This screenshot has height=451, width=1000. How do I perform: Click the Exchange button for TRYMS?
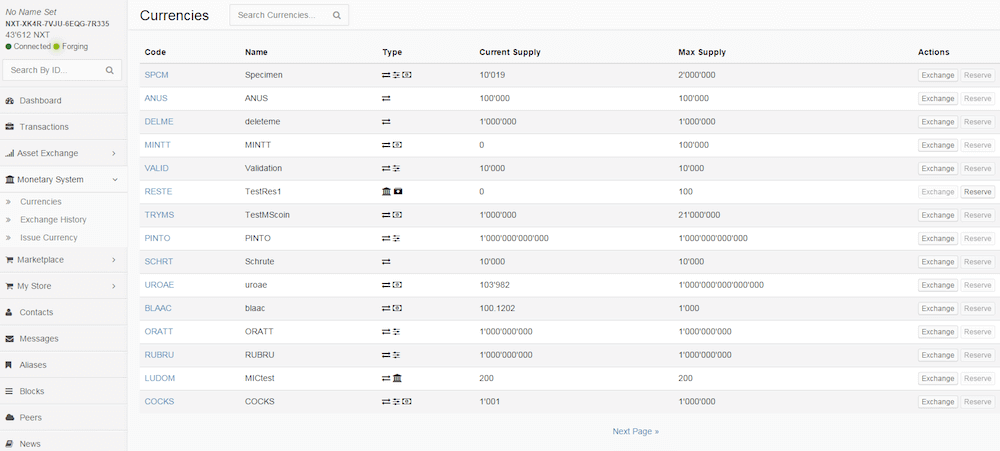938,215
